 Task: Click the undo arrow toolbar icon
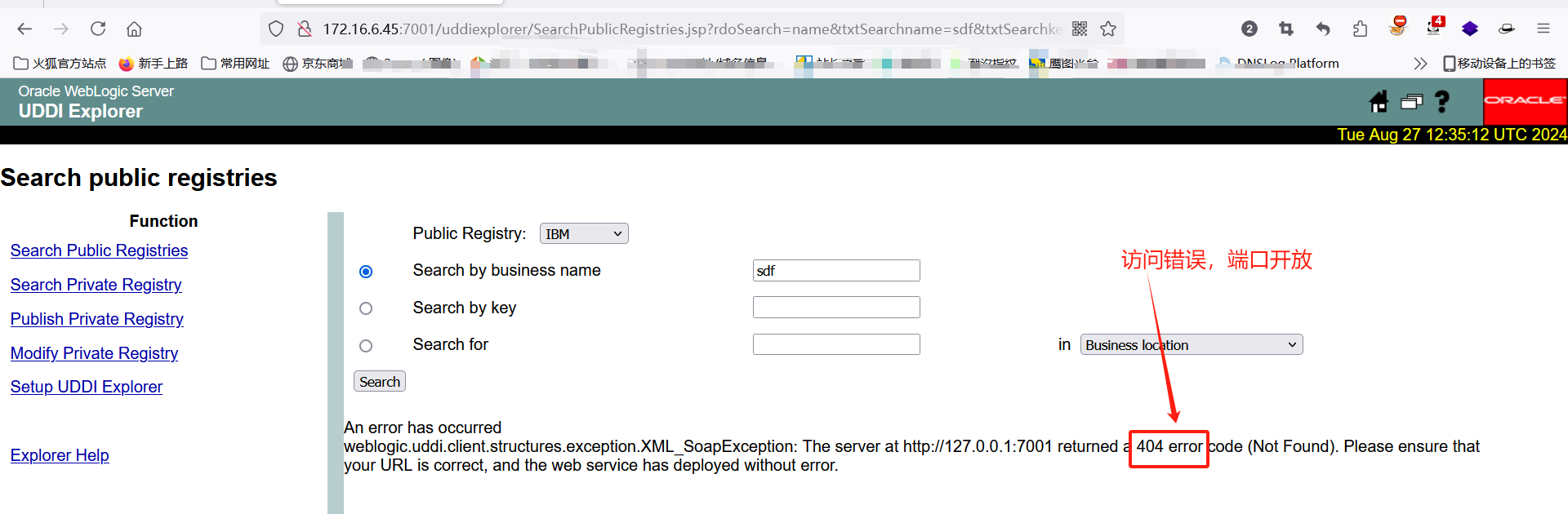1323,29
